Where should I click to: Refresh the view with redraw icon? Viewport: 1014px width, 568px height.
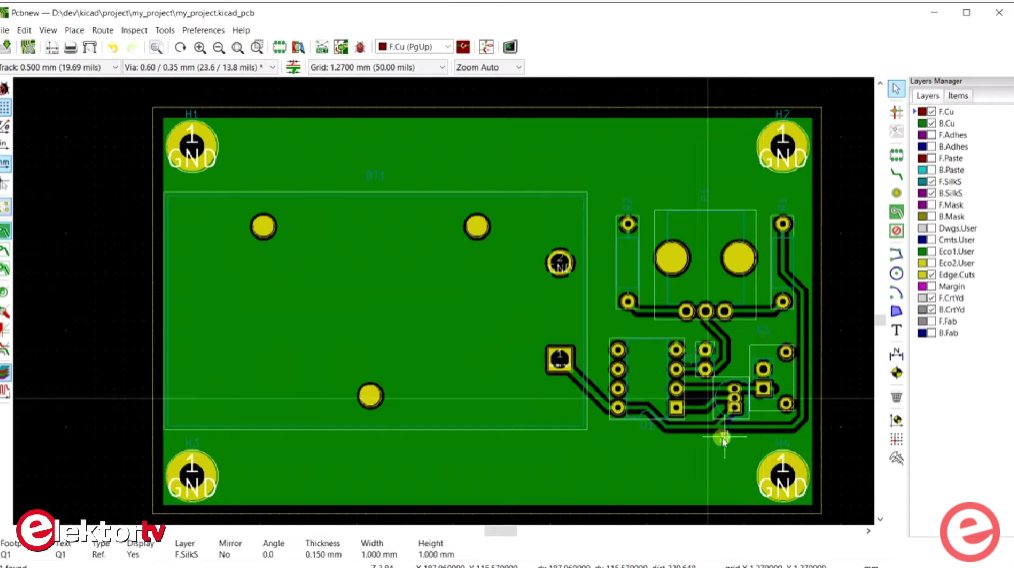pyautogui.click(x=180, y=47)
